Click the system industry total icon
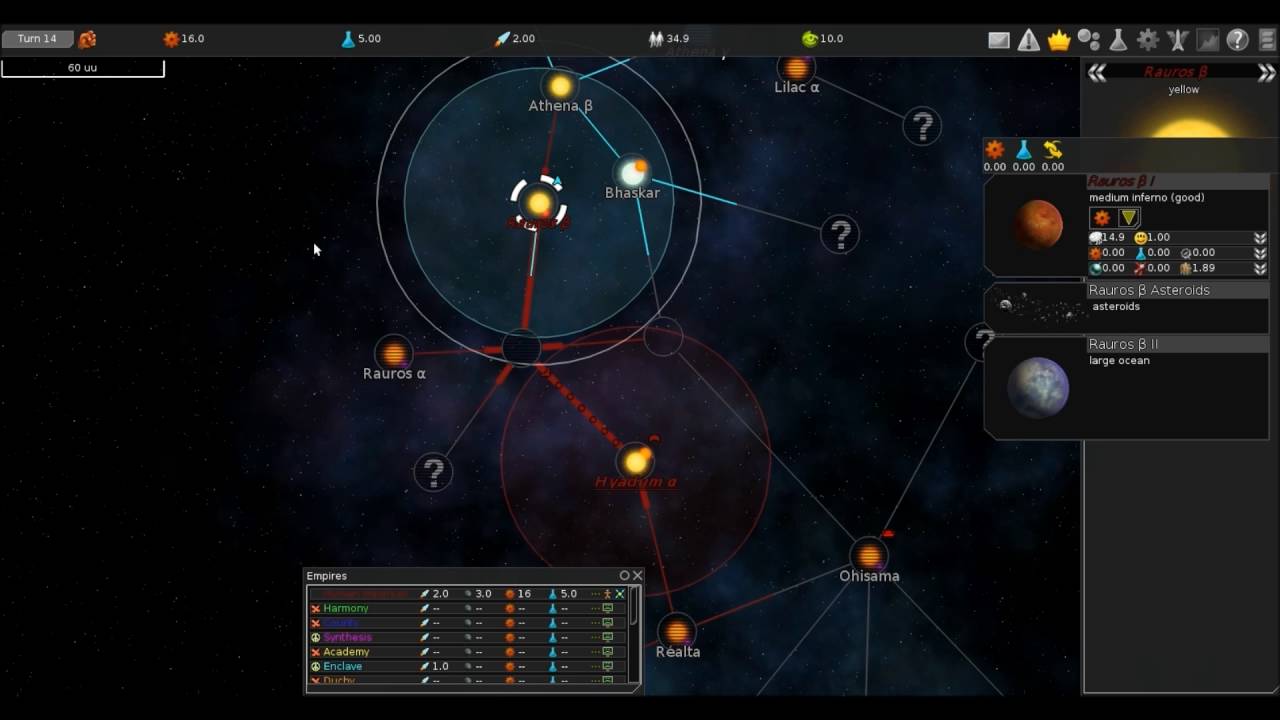 (x=995, y=150)
